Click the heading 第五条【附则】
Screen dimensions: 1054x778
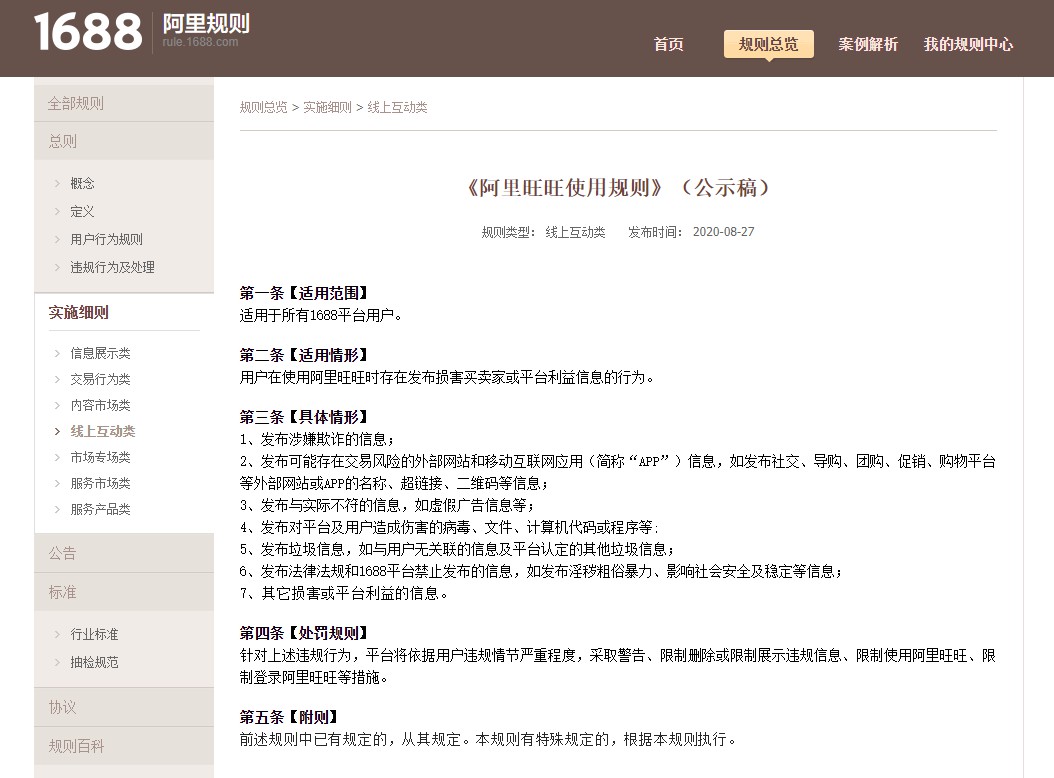(290, 717)
